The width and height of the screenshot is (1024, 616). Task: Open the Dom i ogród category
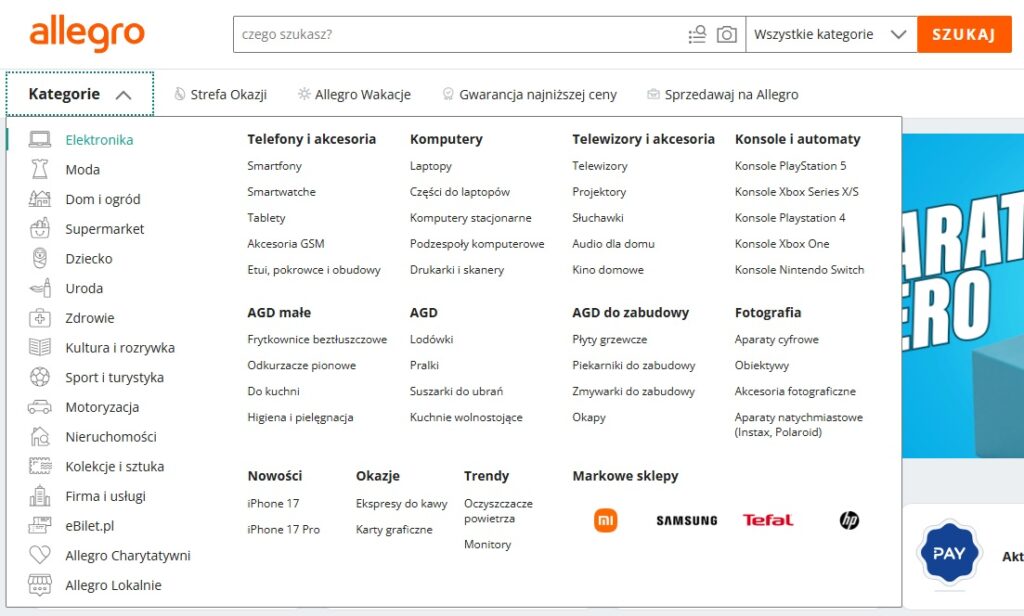pos(103,199)
